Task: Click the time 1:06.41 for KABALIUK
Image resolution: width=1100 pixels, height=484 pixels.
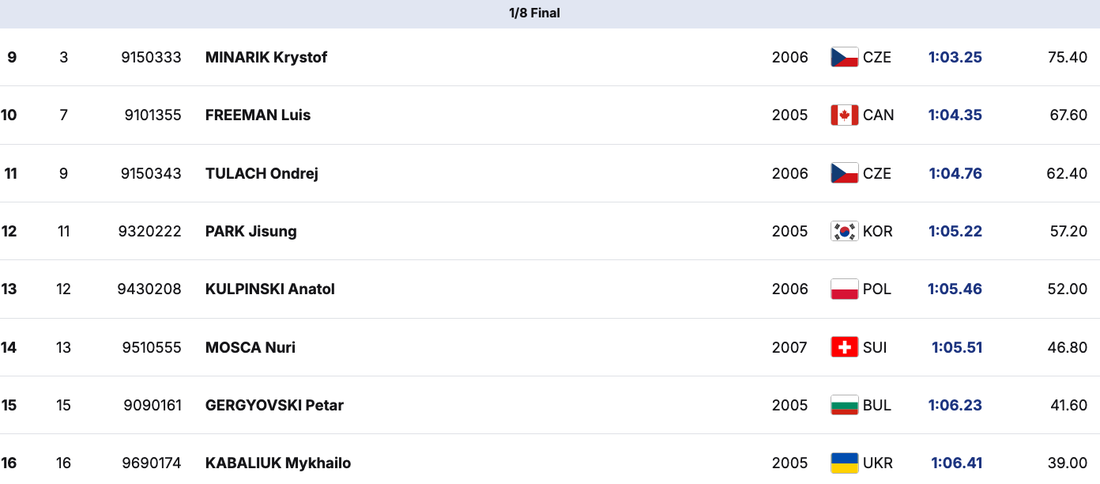Action: [956, 463]
